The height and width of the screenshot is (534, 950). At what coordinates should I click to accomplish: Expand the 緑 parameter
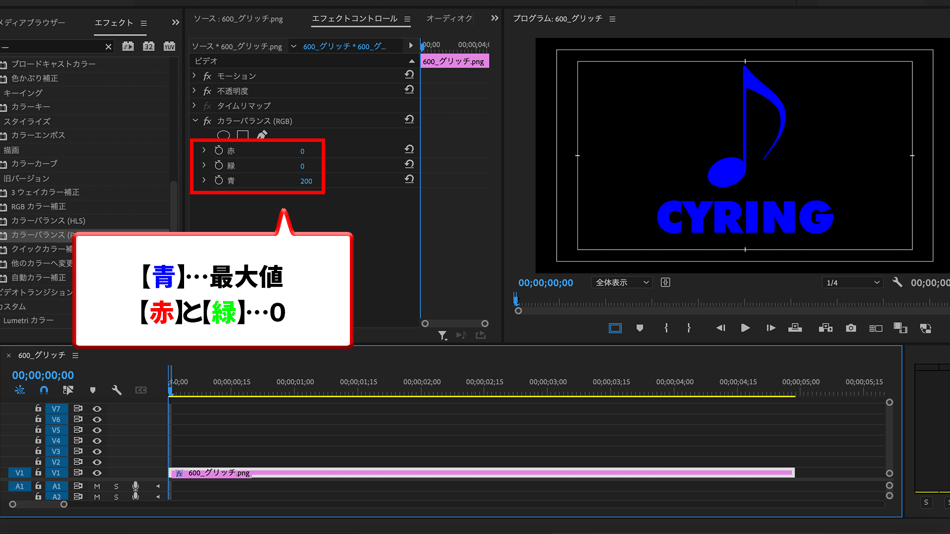click(204, 165)
